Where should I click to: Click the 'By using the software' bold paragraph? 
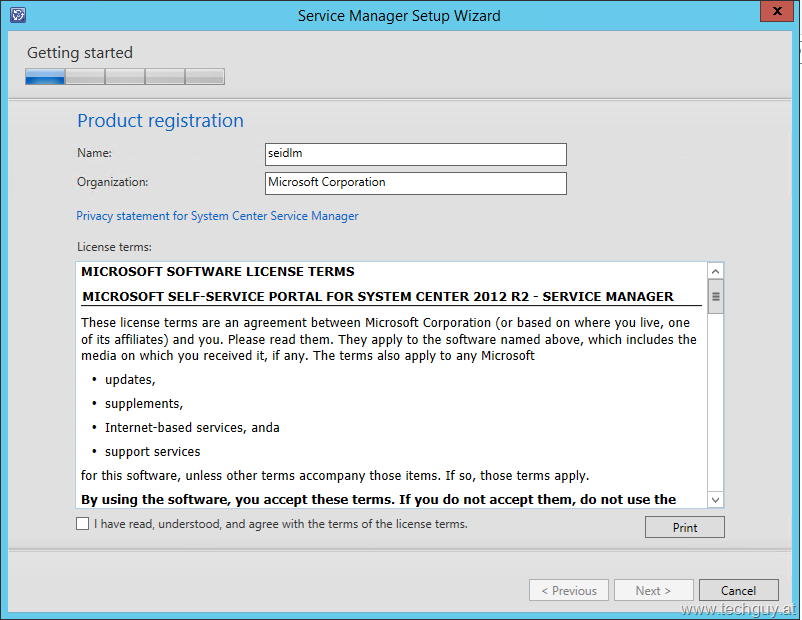(x=378, y=500)
